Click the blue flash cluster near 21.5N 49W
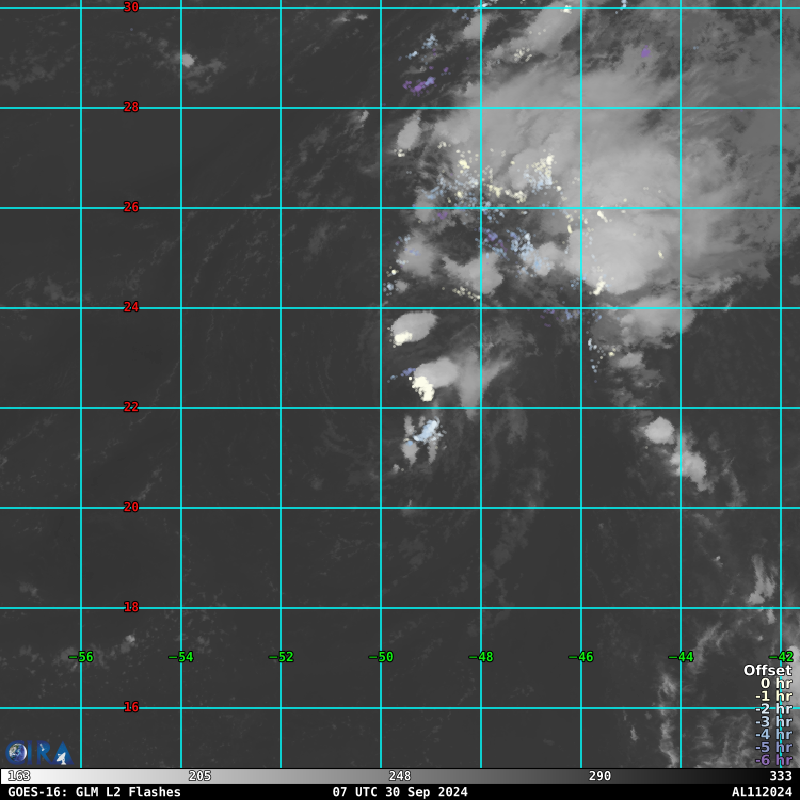Image resolution: width=800 pixels, height=800 pixels. click(427, 431)
